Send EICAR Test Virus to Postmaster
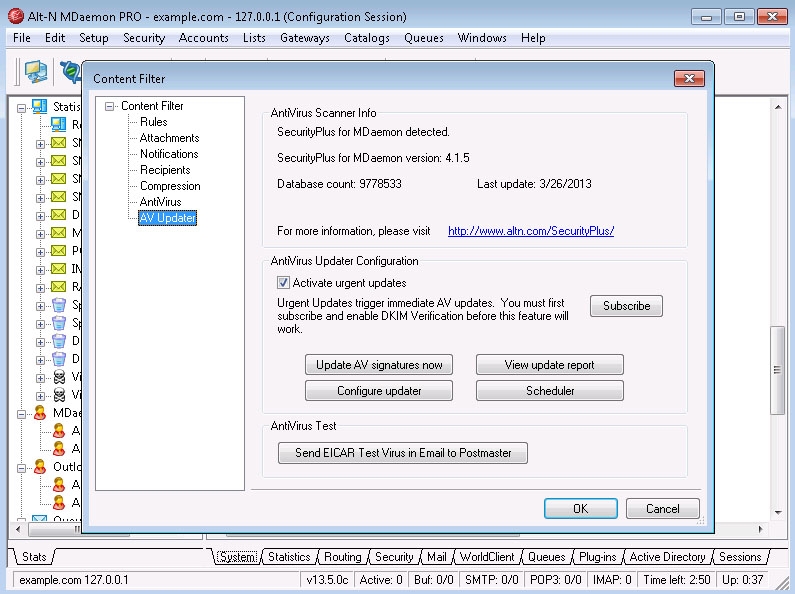This screenshot has height=594, width=795. 403,453
